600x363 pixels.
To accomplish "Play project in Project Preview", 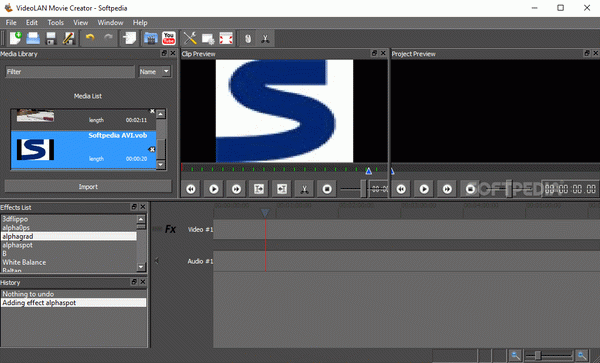I will click(424, 189).
